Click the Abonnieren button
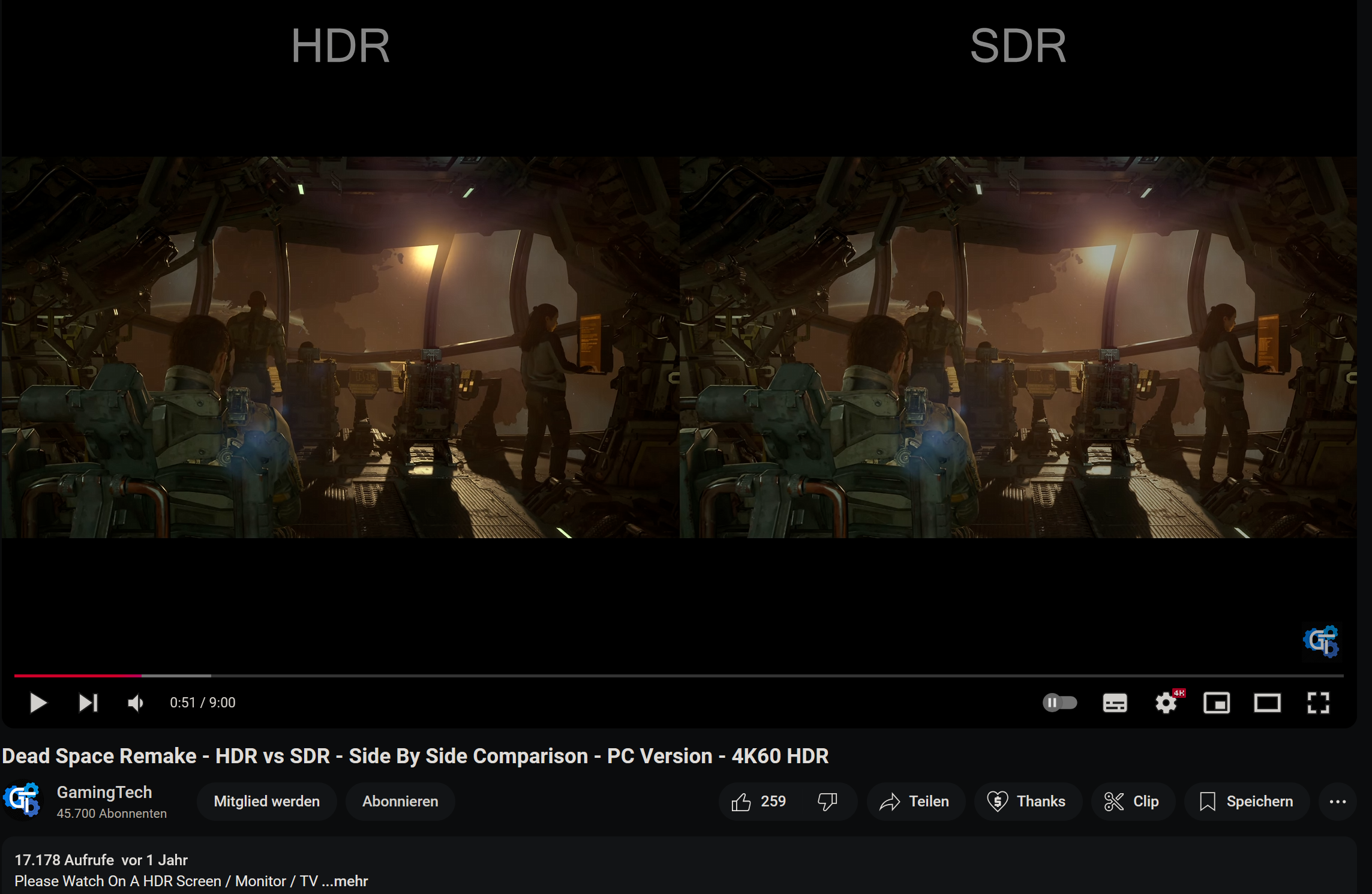 click(x=400, y=801)
